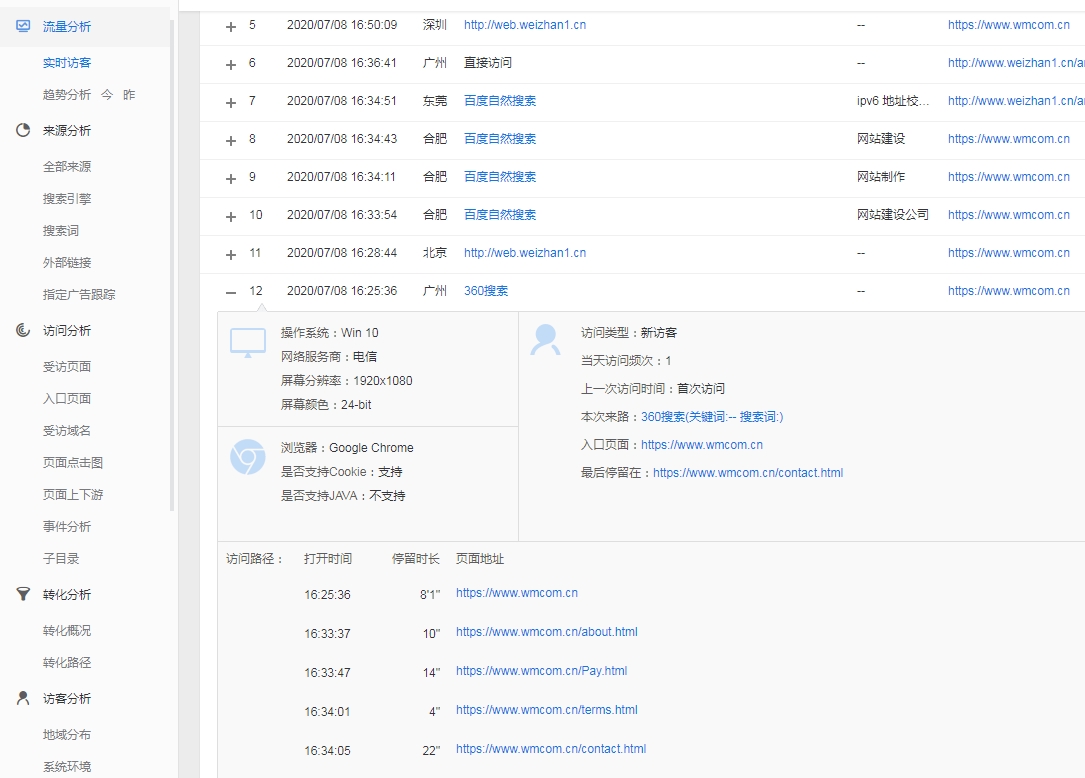1085x778 pixels.
Task: Click the Chrome browser icon
Action: tap(248, 457)
